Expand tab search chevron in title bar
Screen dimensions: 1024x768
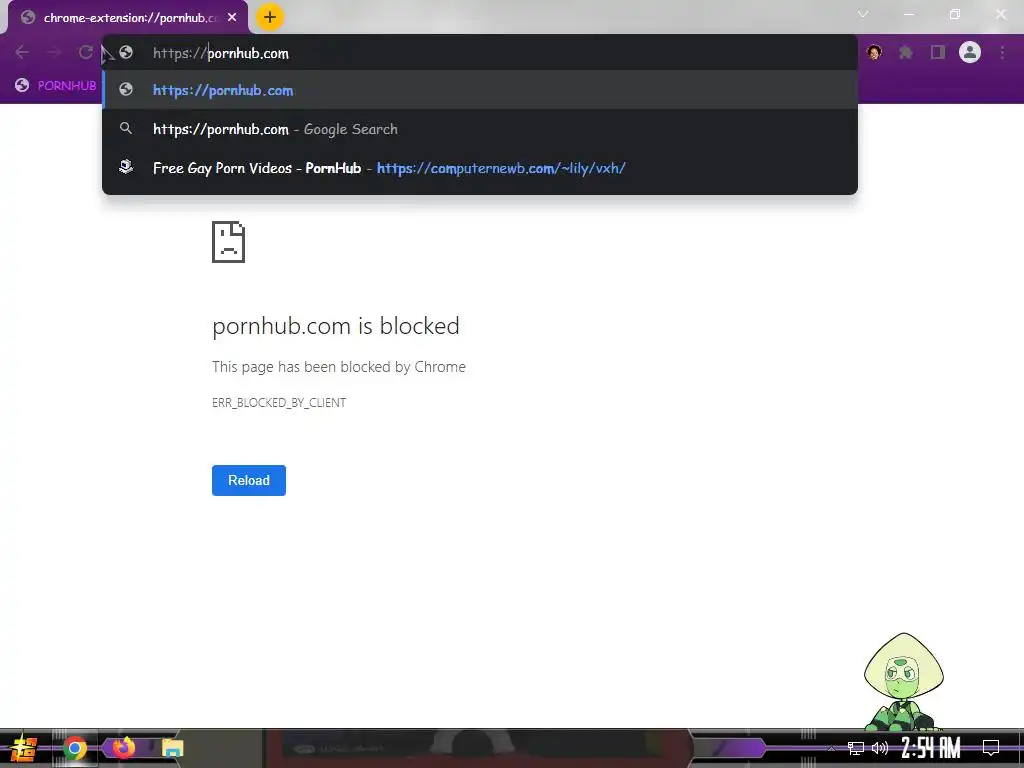pyautogui.click(x=863, y=14)
